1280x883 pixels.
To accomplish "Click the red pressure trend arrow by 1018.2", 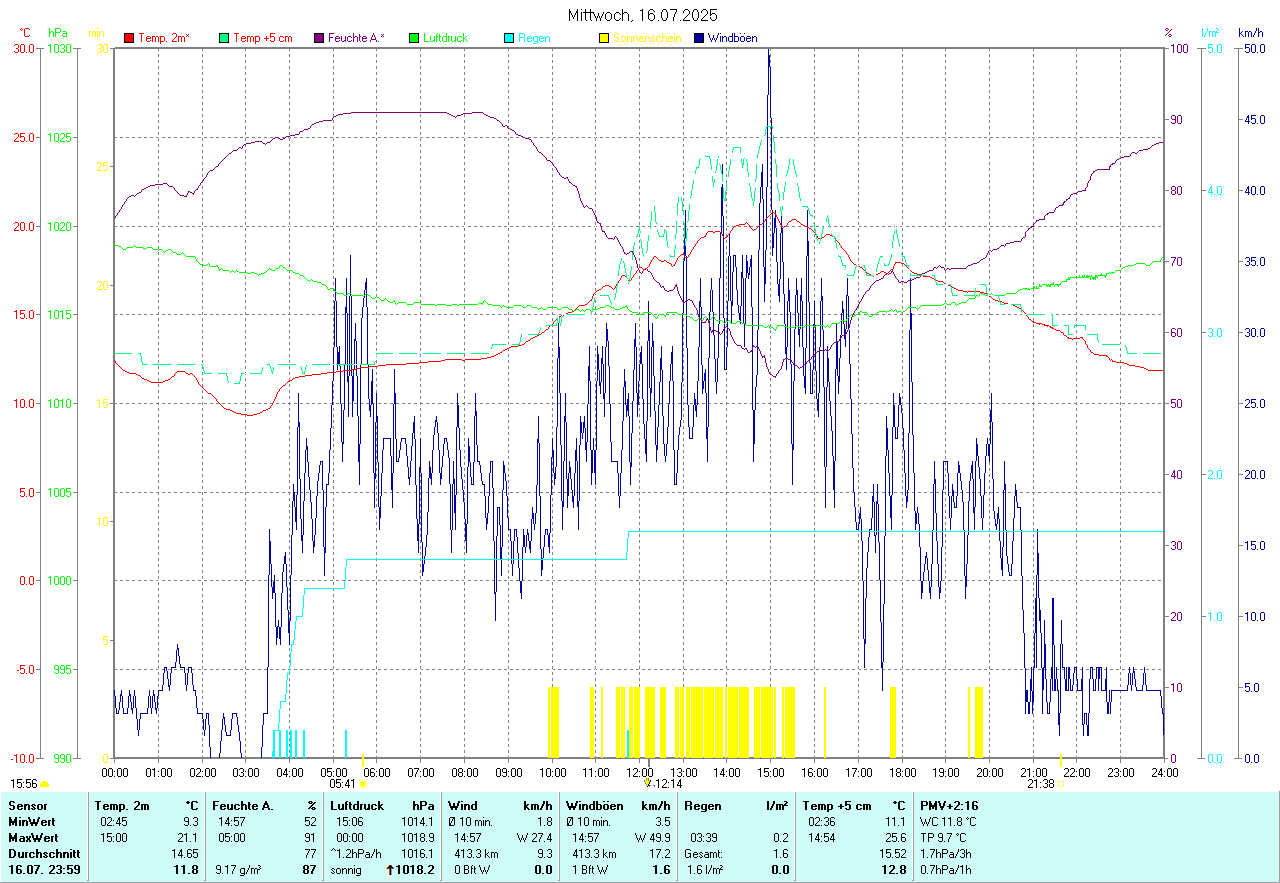I will click(391, 870).
